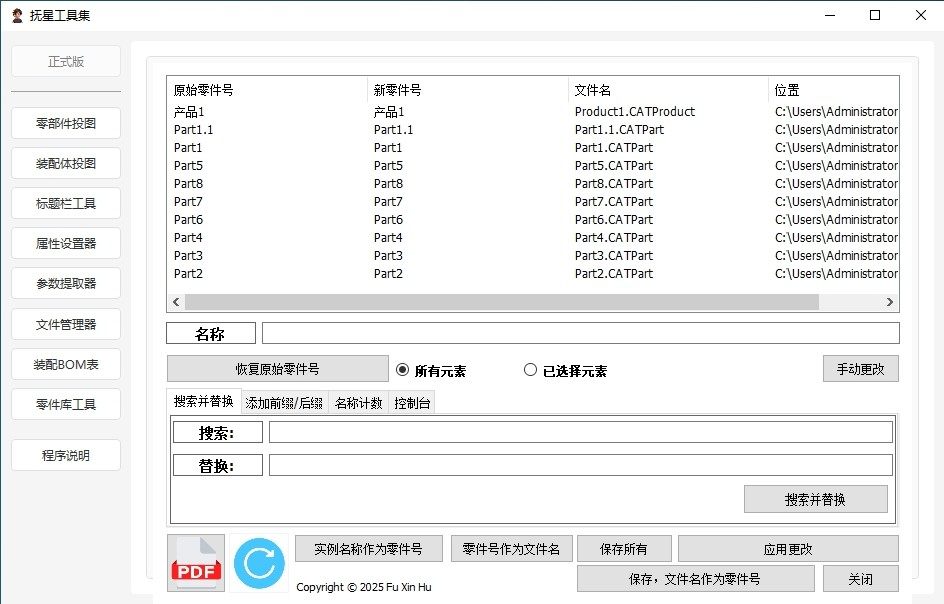Switch to the 搜索并替换 tab
Viewport: 944px width, 604px height.
tap(203, 402)
